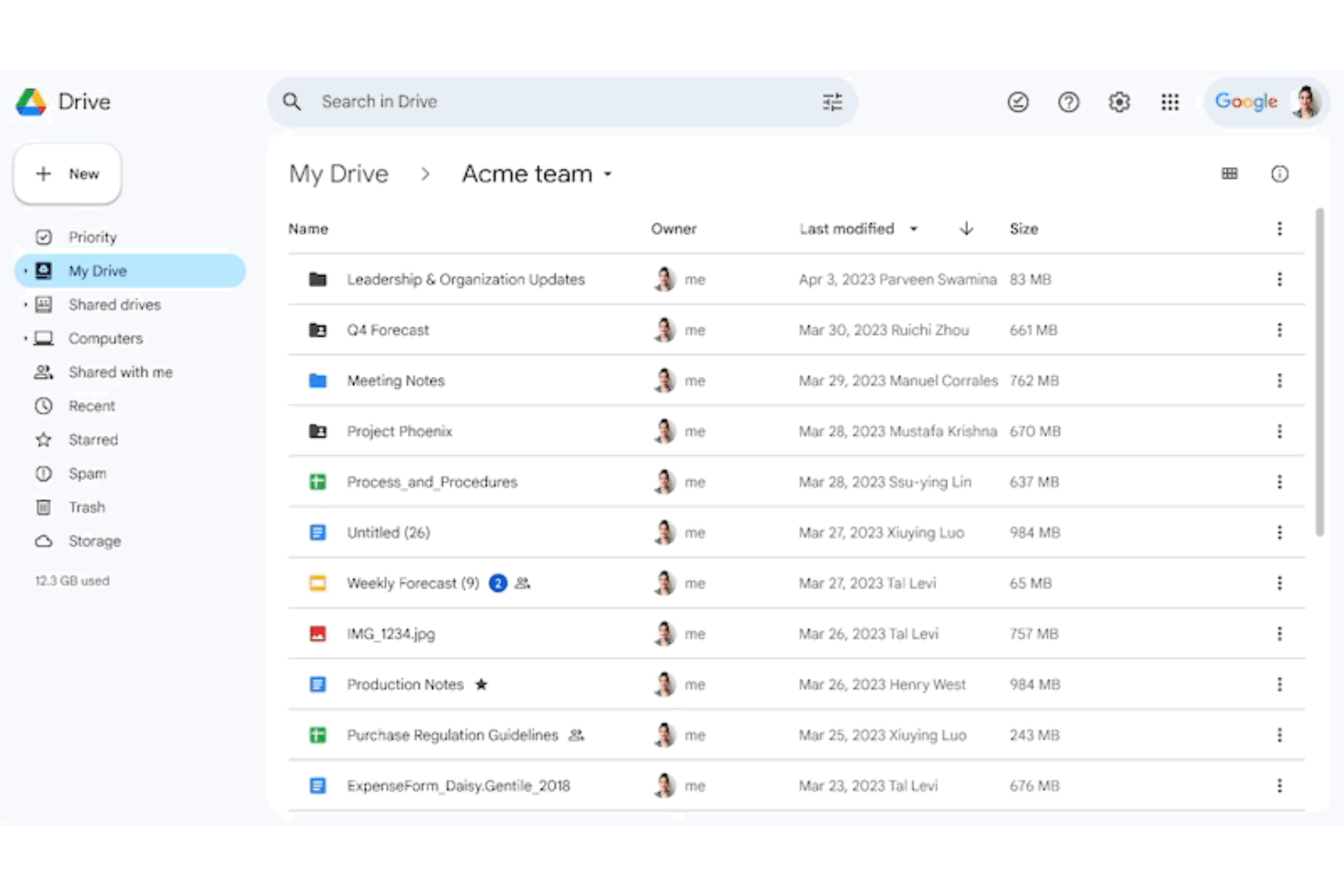The width and height of the screenshot is (1344, 896).
Task: Click the blue 2 badge on Weekly Forecast
Action: tap(498, 583)
